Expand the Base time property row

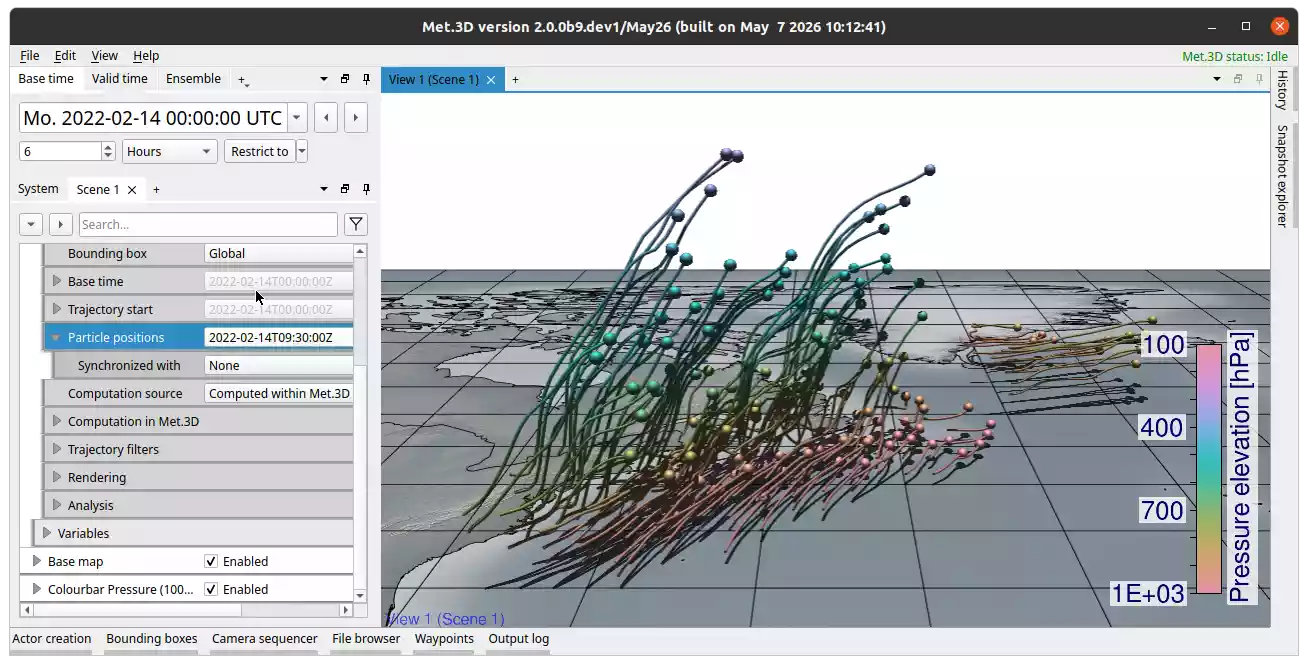click(x=57, y=282)
